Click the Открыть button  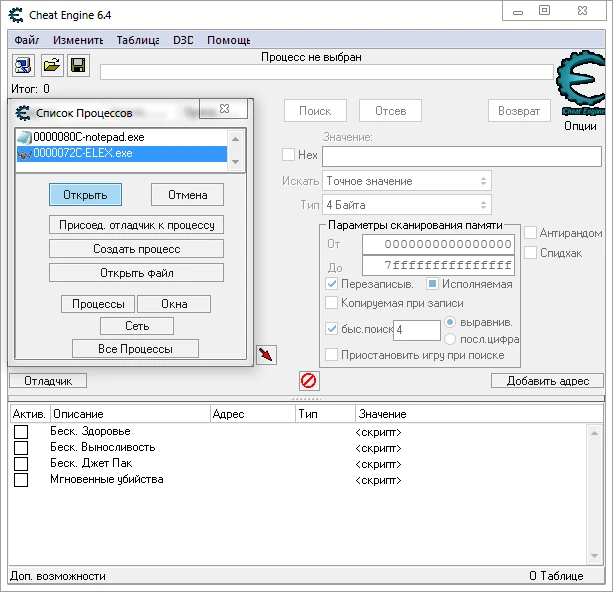85,195
